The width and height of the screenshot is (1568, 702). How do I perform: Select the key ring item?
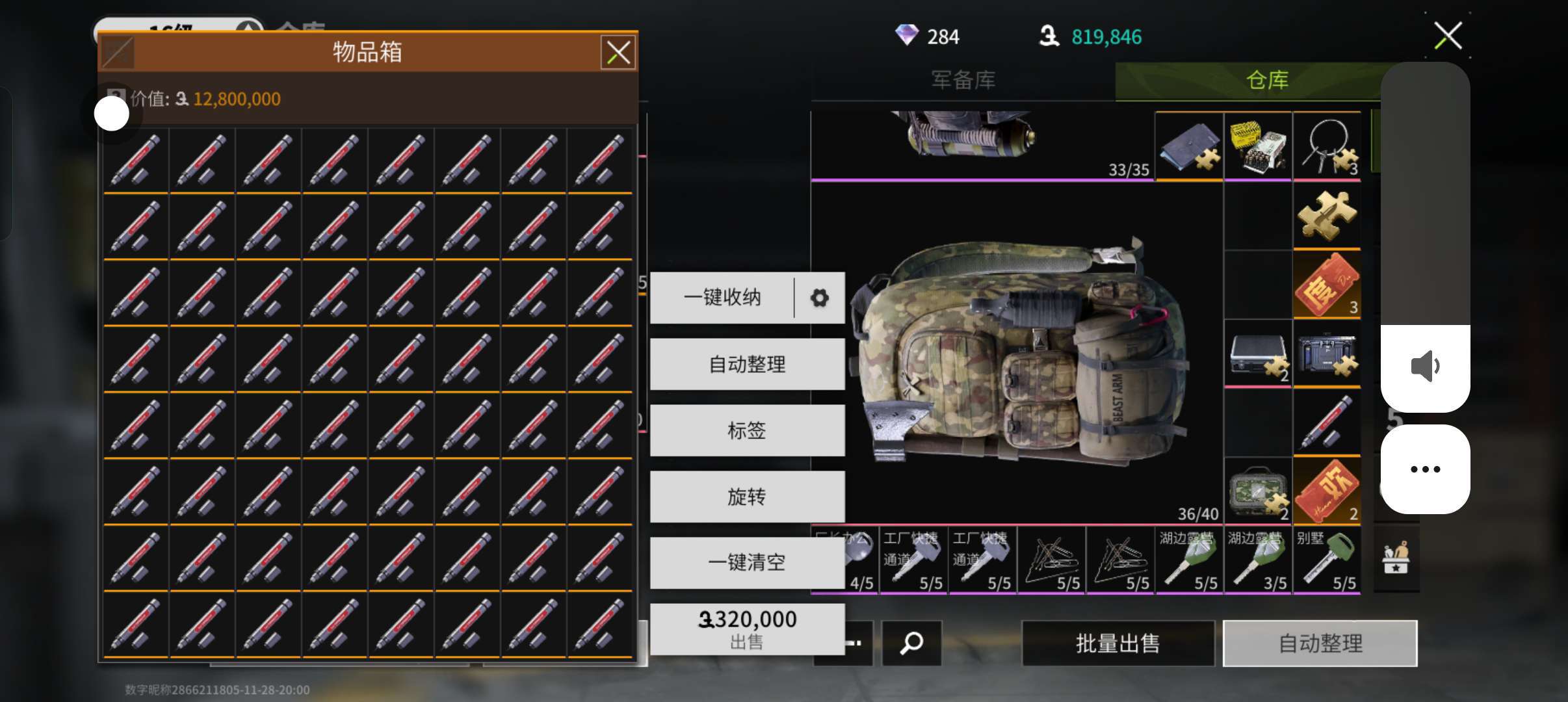coord(1327,146)
